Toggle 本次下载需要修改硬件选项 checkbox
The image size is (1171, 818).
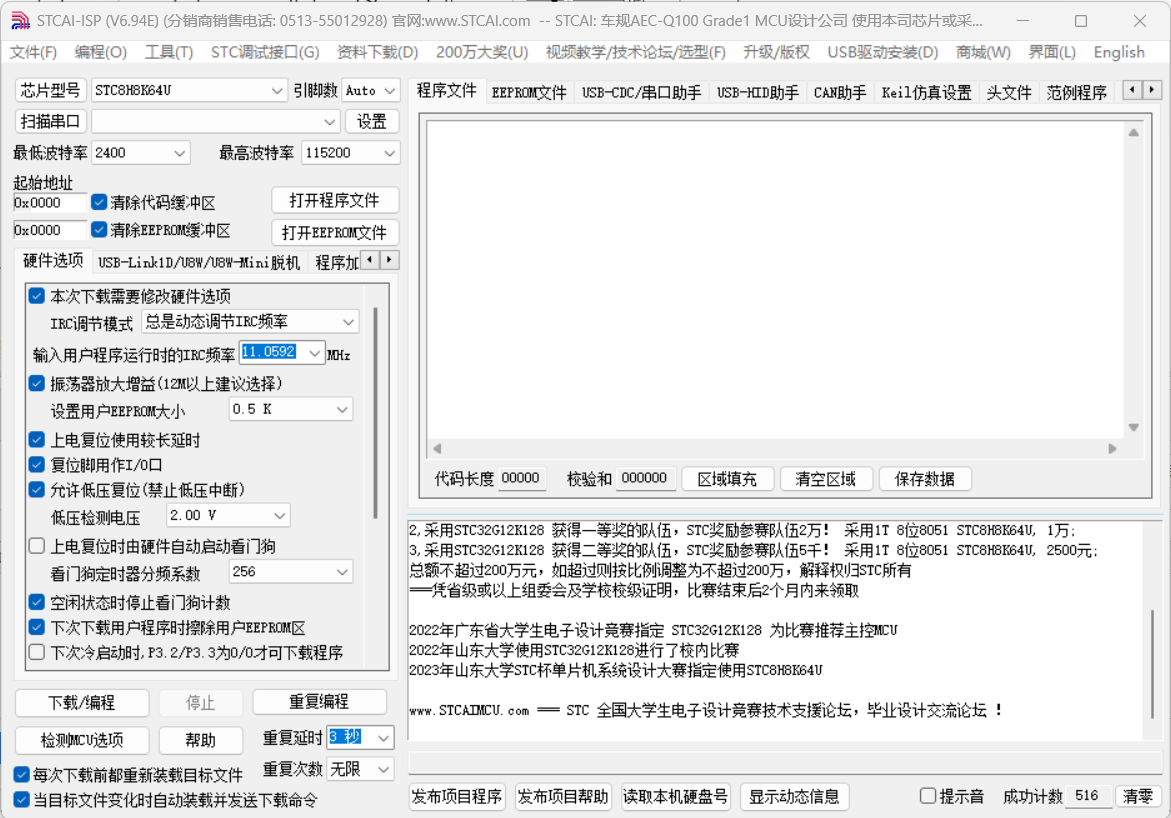(x=37, y=296)
